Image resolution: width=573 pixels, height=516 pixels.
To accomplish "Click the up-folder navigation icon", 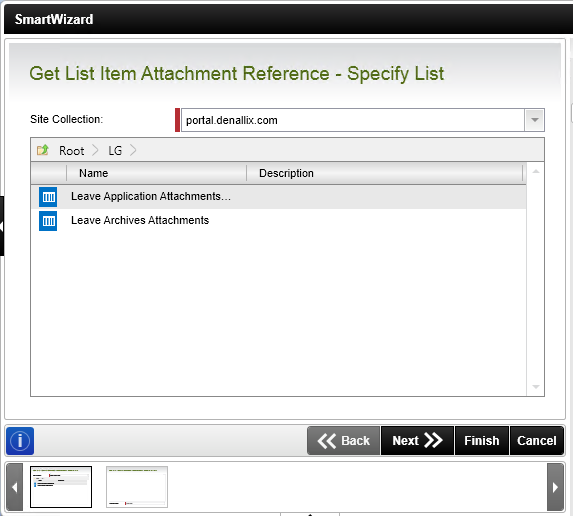I will tap(43, 150).
